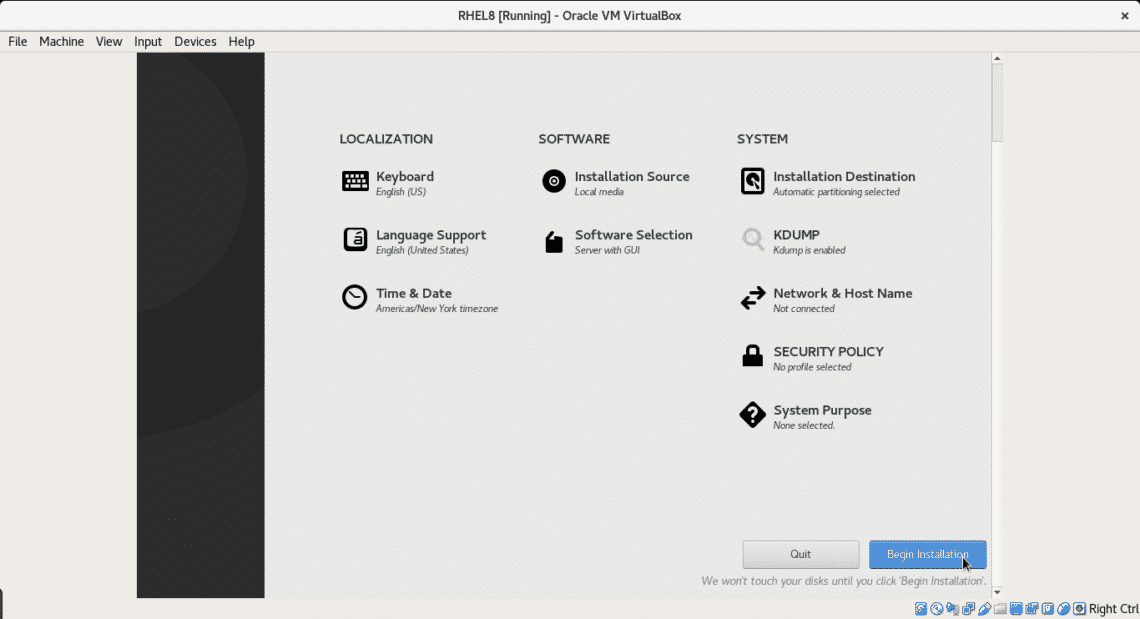Click VirtualBox display status icon
Viewport: 1140px width, 619px height.
[x=1016, y=609]
